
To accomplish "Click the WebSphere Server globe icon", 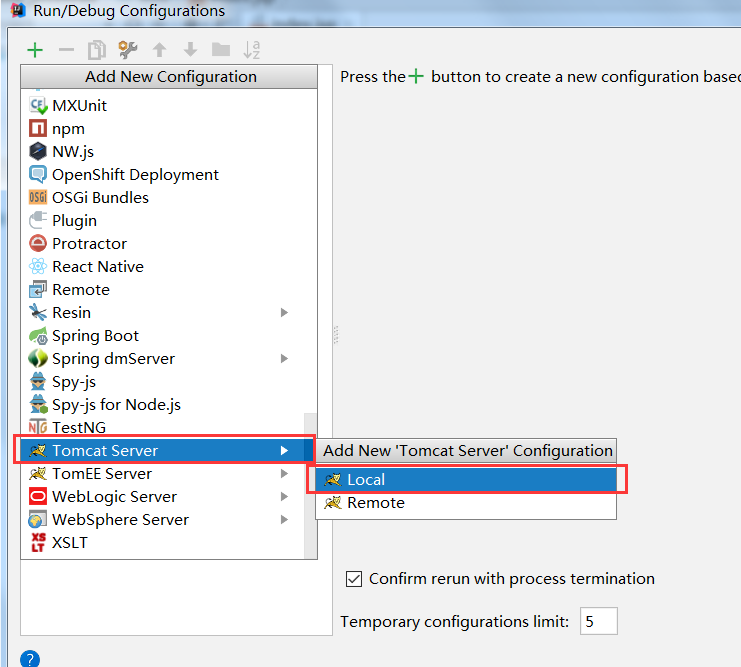I will [x=38, y=520].
